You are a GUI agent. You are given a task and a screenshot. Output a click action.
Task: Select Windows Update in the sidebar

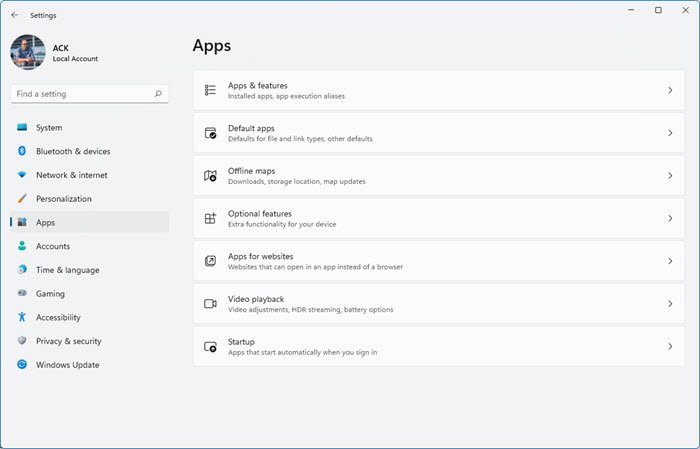[x=67, y=365]
